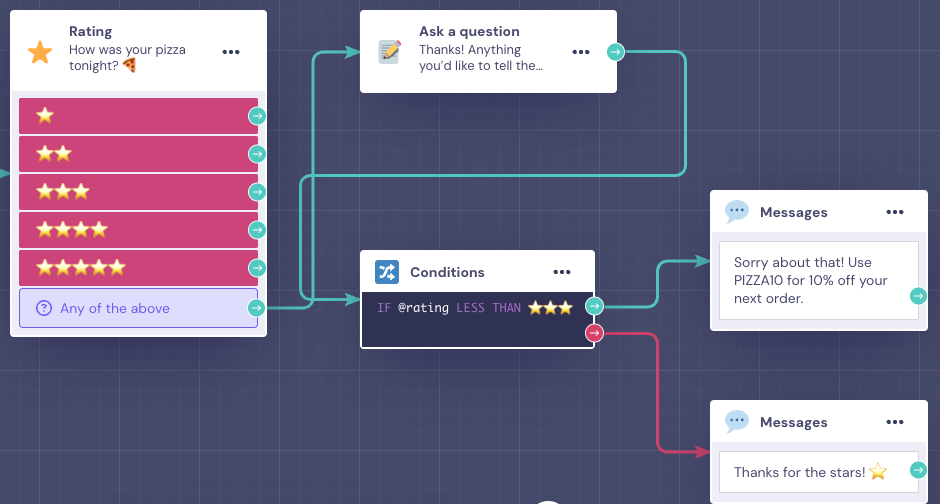
Task: Click the four-star output connector arrow
Action: (257, 230)
